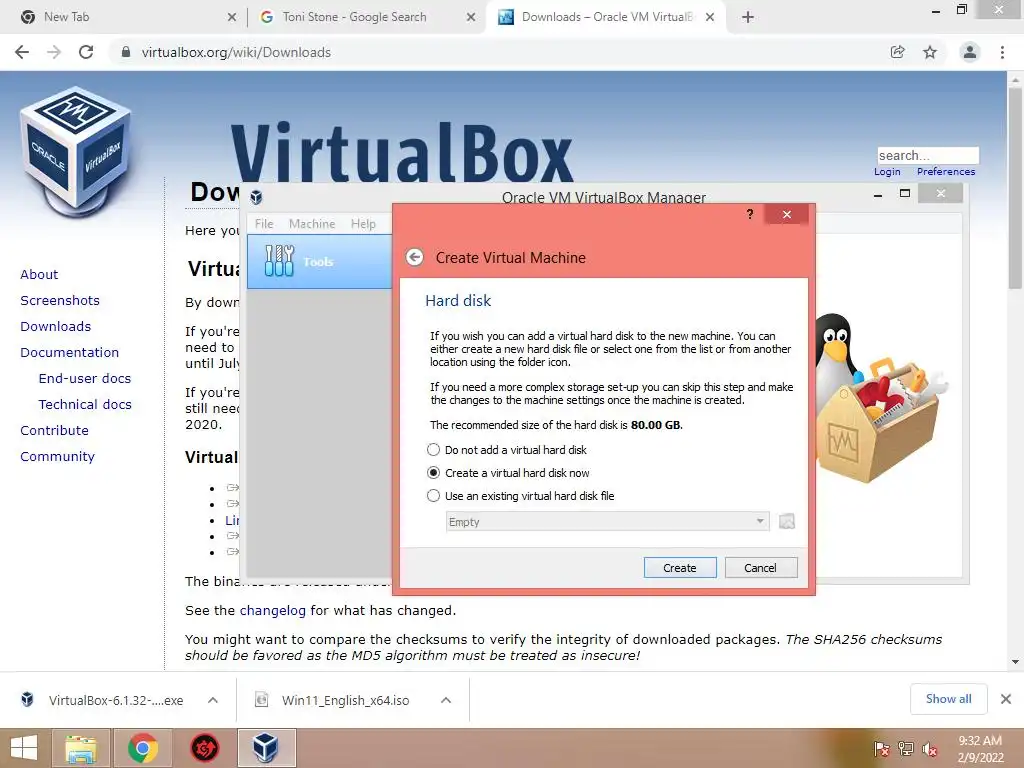Viewport: 1024px width, 768px height.
Task: Select the Tools item in VirtualBox Manager
Action: (x=319, y=262)
